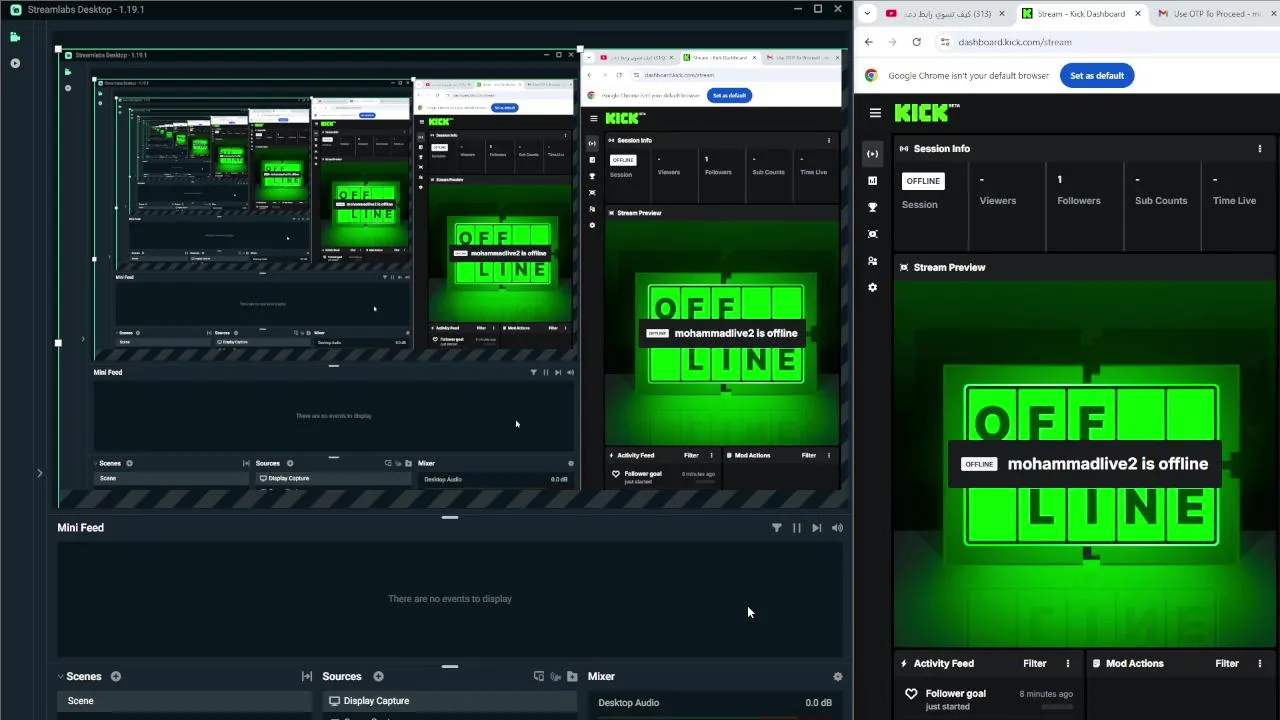Image resolution: width=1280 pixels, height=720 pixels.
Task: Click the audio-only sources icon in Sources panel
Action: (x=555, y=677)
